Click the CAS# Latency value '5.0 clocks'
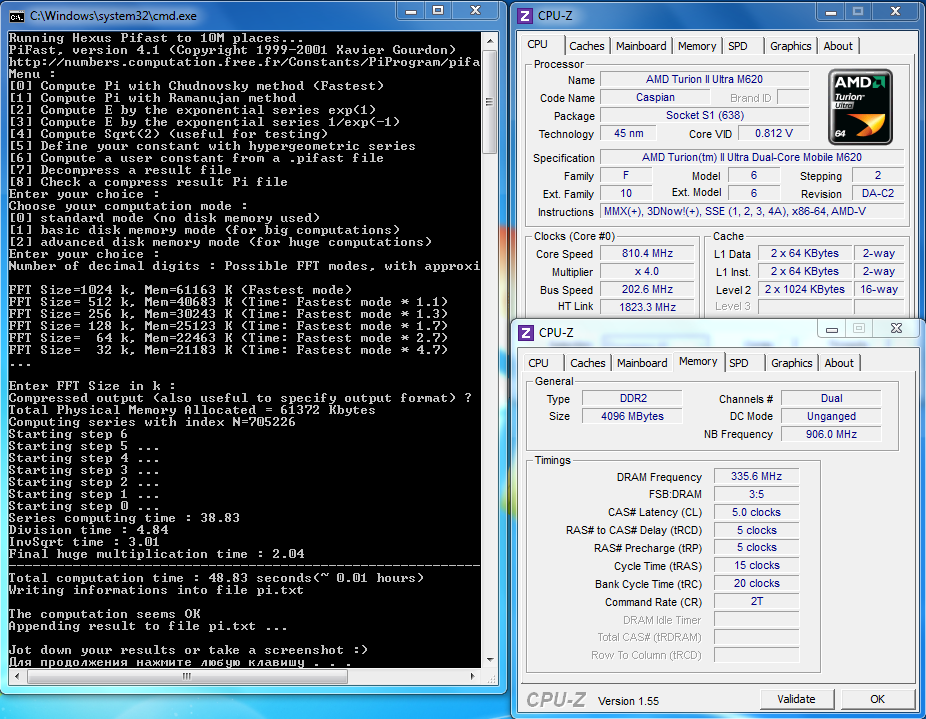 pos(757,512)
